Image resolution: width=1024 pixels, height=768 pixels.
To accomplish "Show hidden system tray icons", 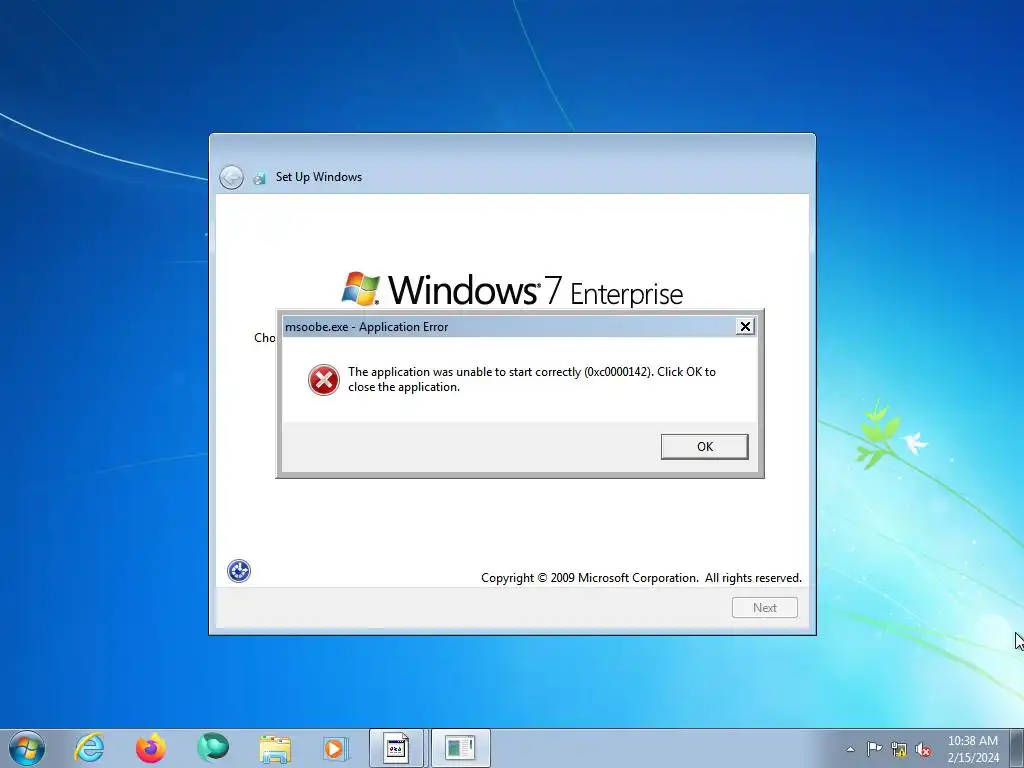I will pos(850,749).
